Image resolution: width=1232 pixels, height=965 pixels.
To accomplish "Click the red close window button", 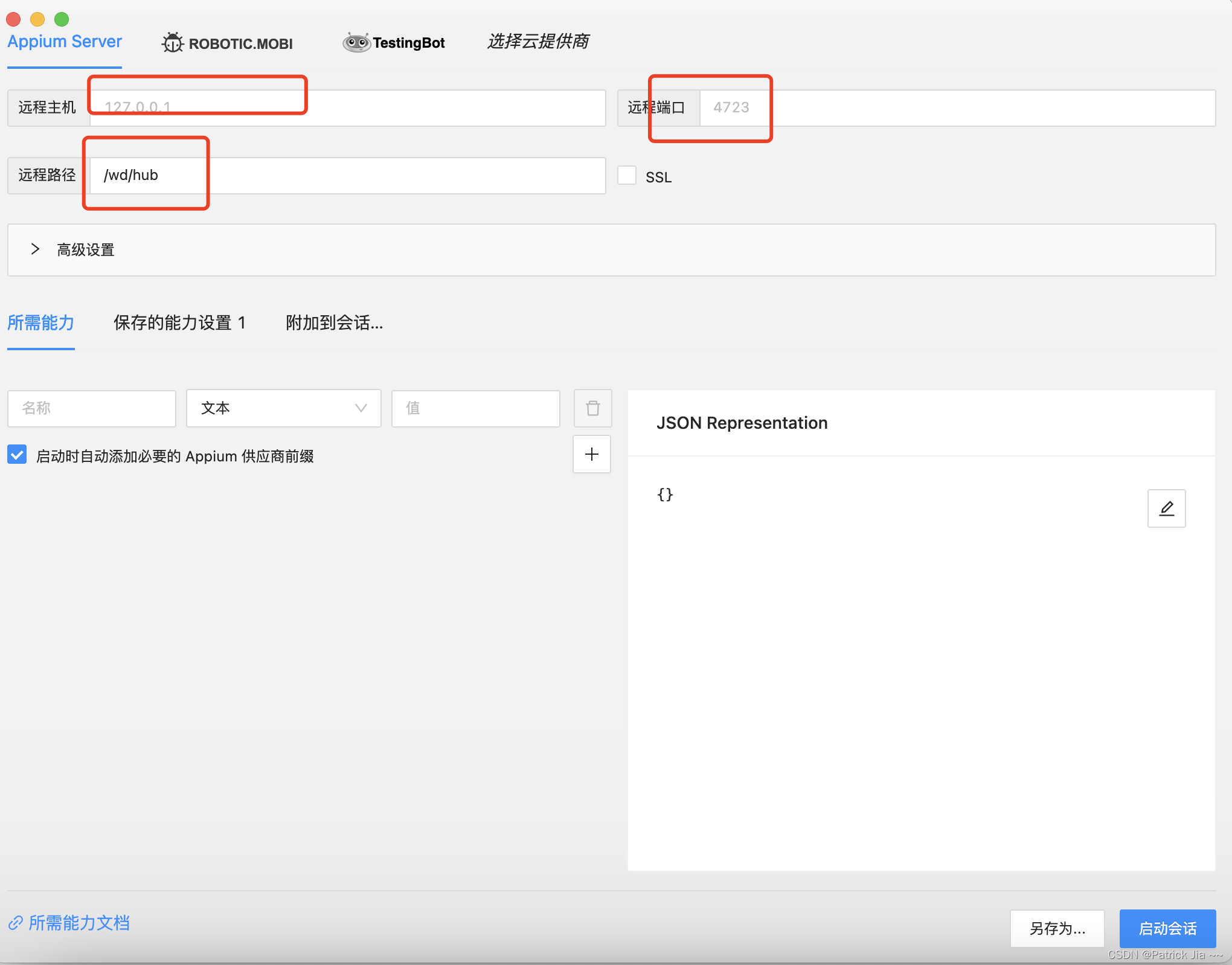I will tap(13, 19).
